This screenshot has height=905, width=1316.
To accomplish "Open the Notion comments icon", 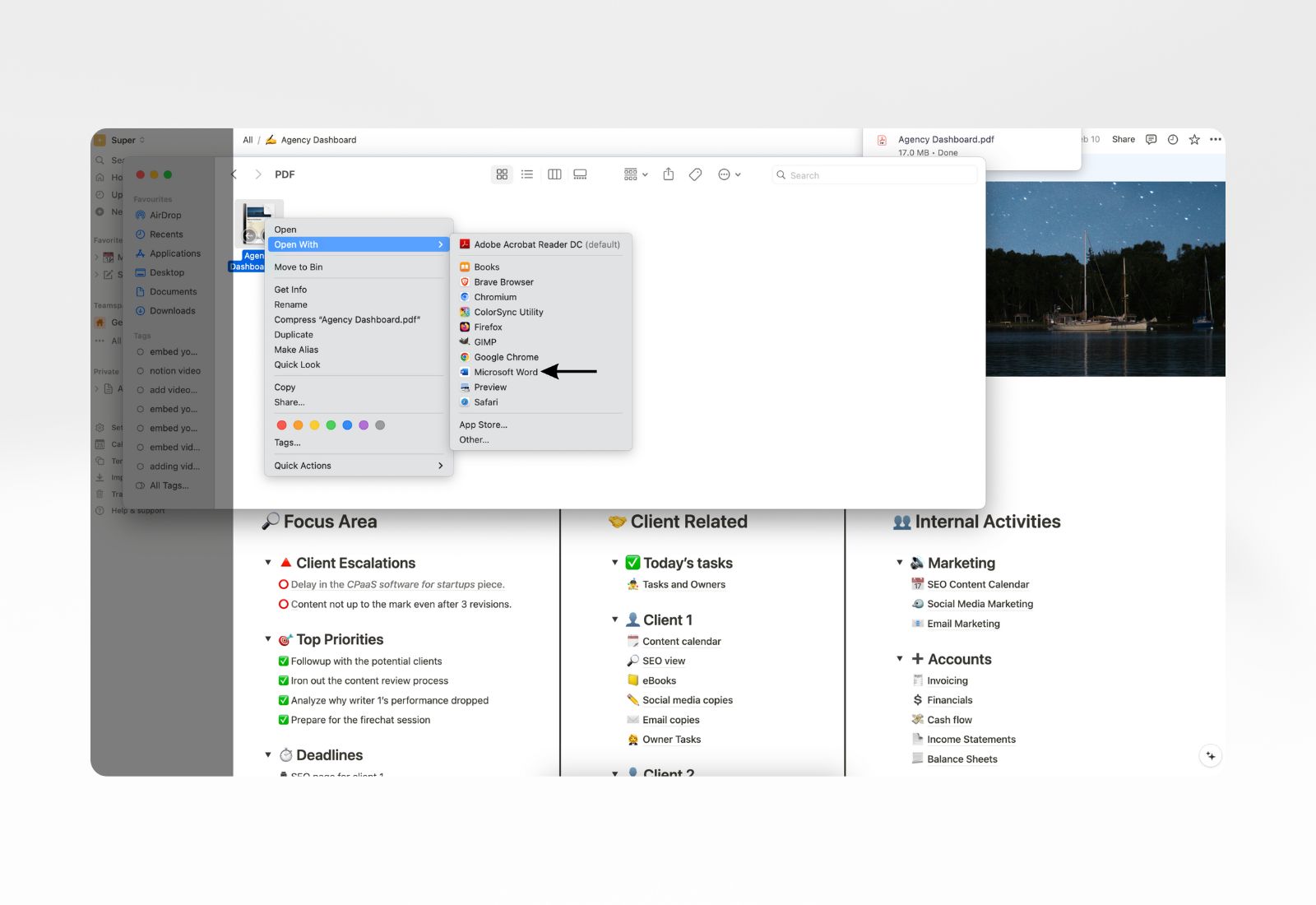I will coord(1151,139).
